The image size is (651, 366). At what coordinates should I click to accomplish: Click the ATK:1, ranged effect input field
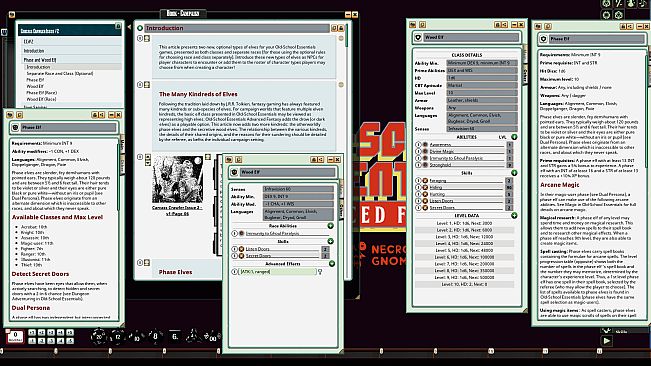278,272
